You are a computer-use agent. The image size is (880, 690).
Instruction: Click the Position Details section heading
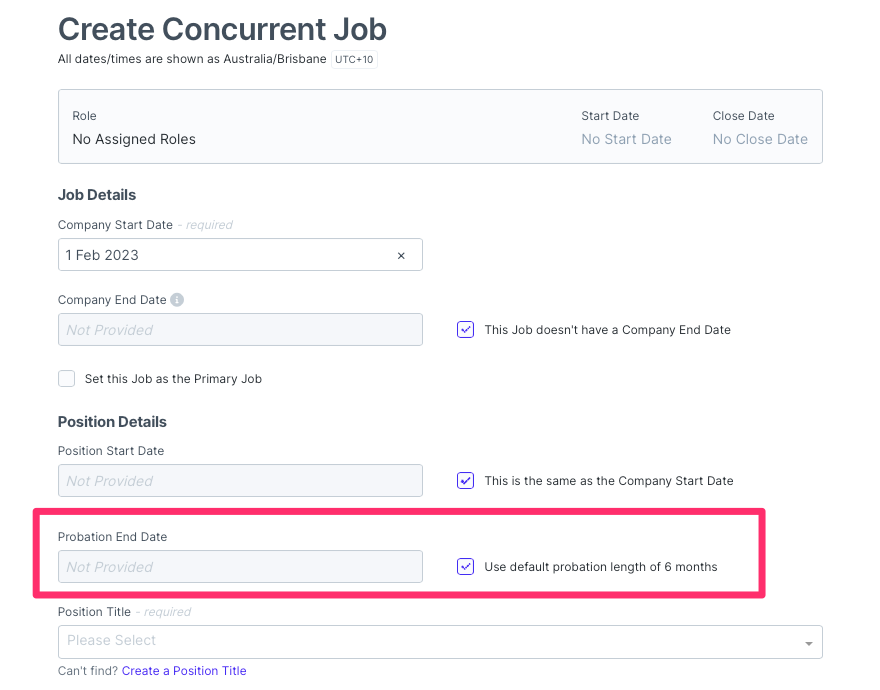(112, 422)
